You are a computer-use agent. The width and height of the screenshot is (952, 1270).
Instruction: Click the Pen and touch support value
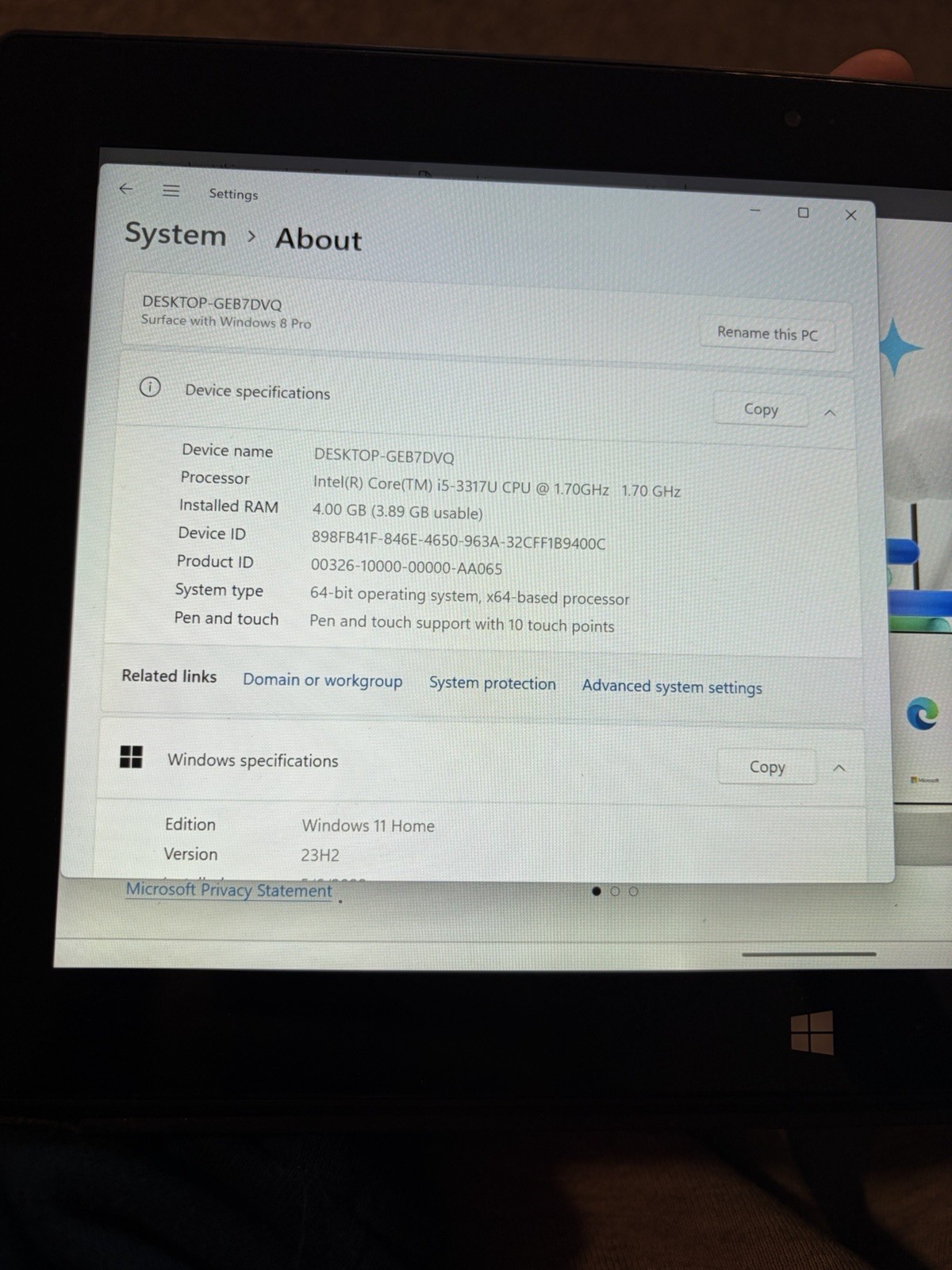[x=462, y=624]
